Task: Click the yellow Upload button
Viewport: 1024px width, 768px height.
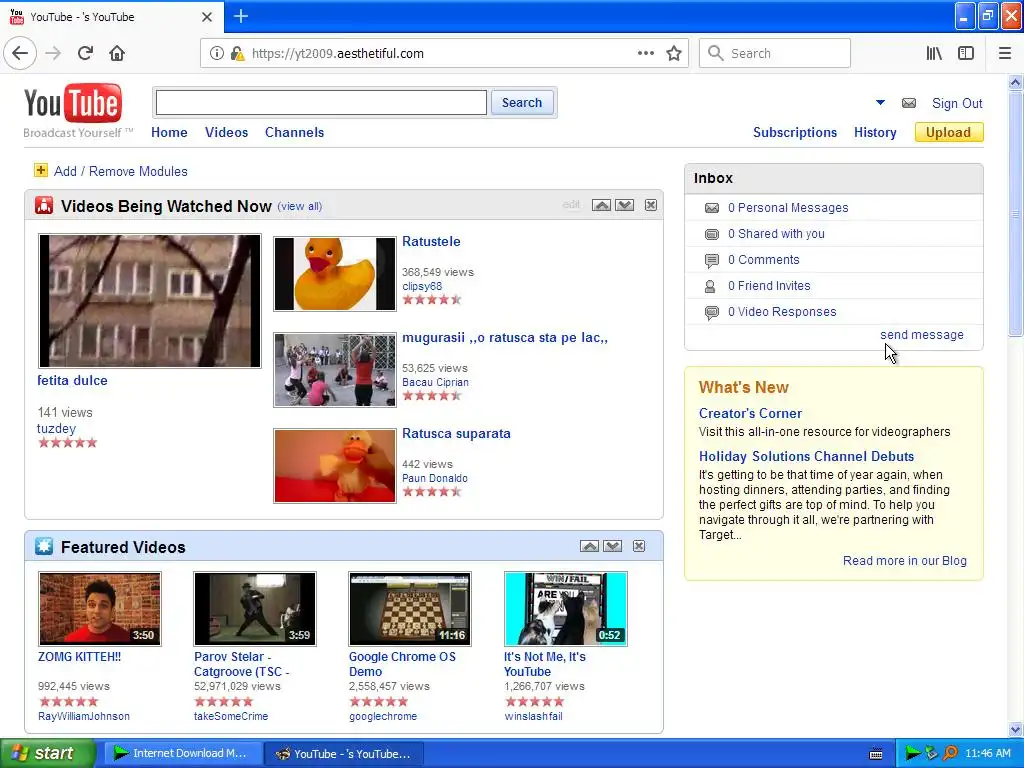Action: [949, 132]
